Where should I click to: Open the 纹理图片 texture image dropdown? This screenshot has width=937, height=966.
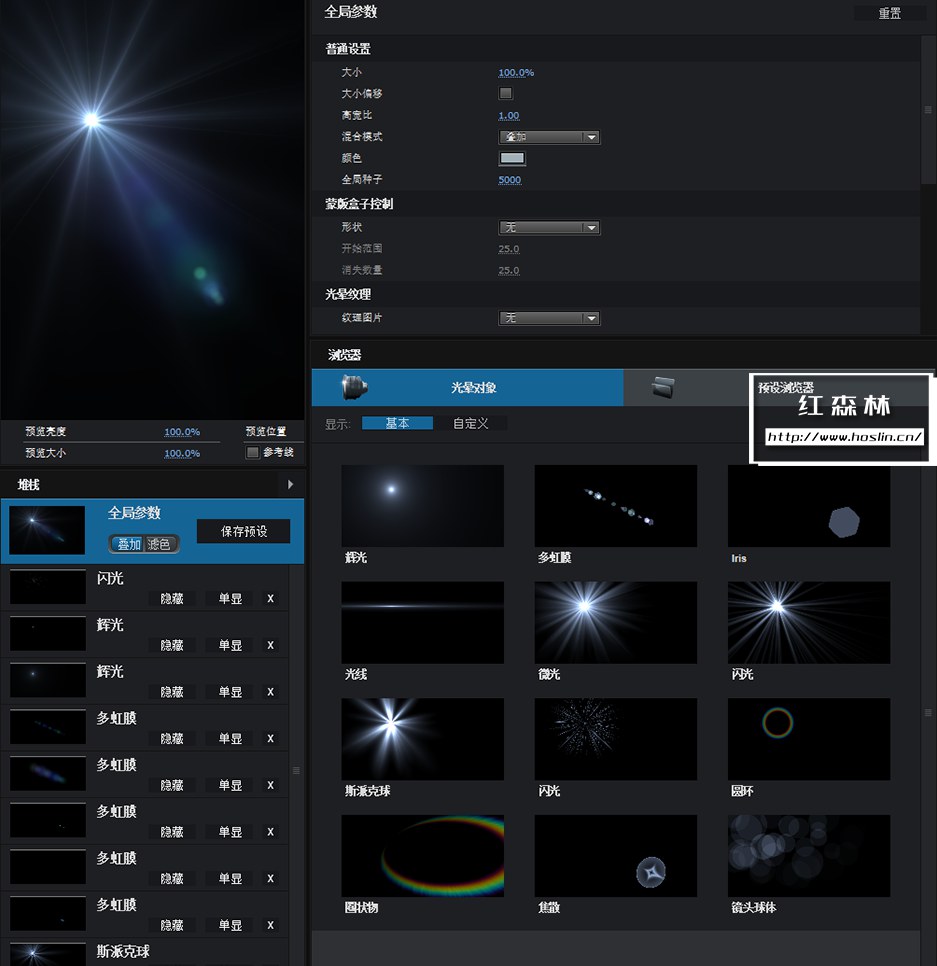pos(548,319)
